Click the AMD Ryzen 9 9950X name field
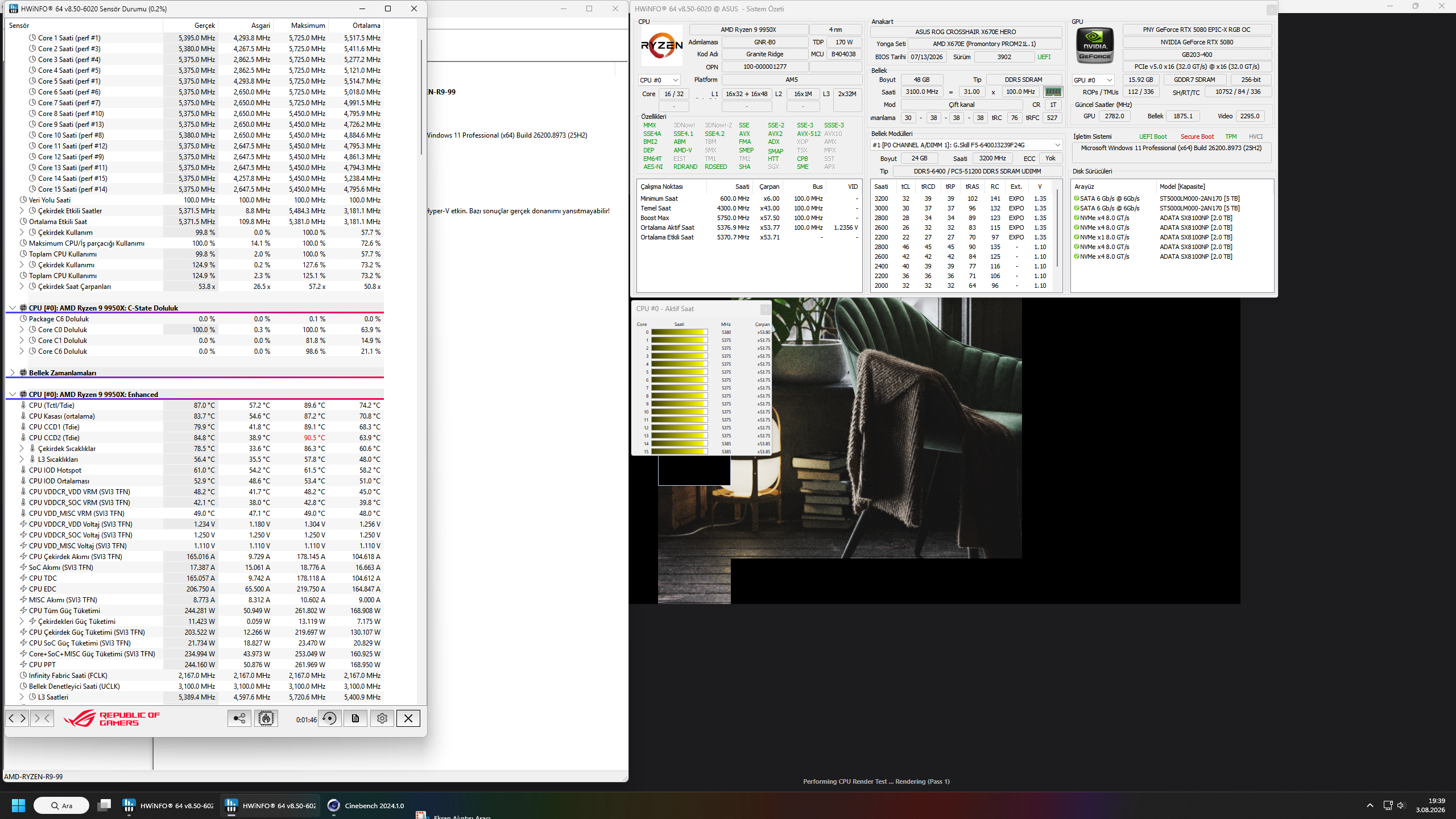The height and width of the screenshot is (819, 1456). coord(748,30)
